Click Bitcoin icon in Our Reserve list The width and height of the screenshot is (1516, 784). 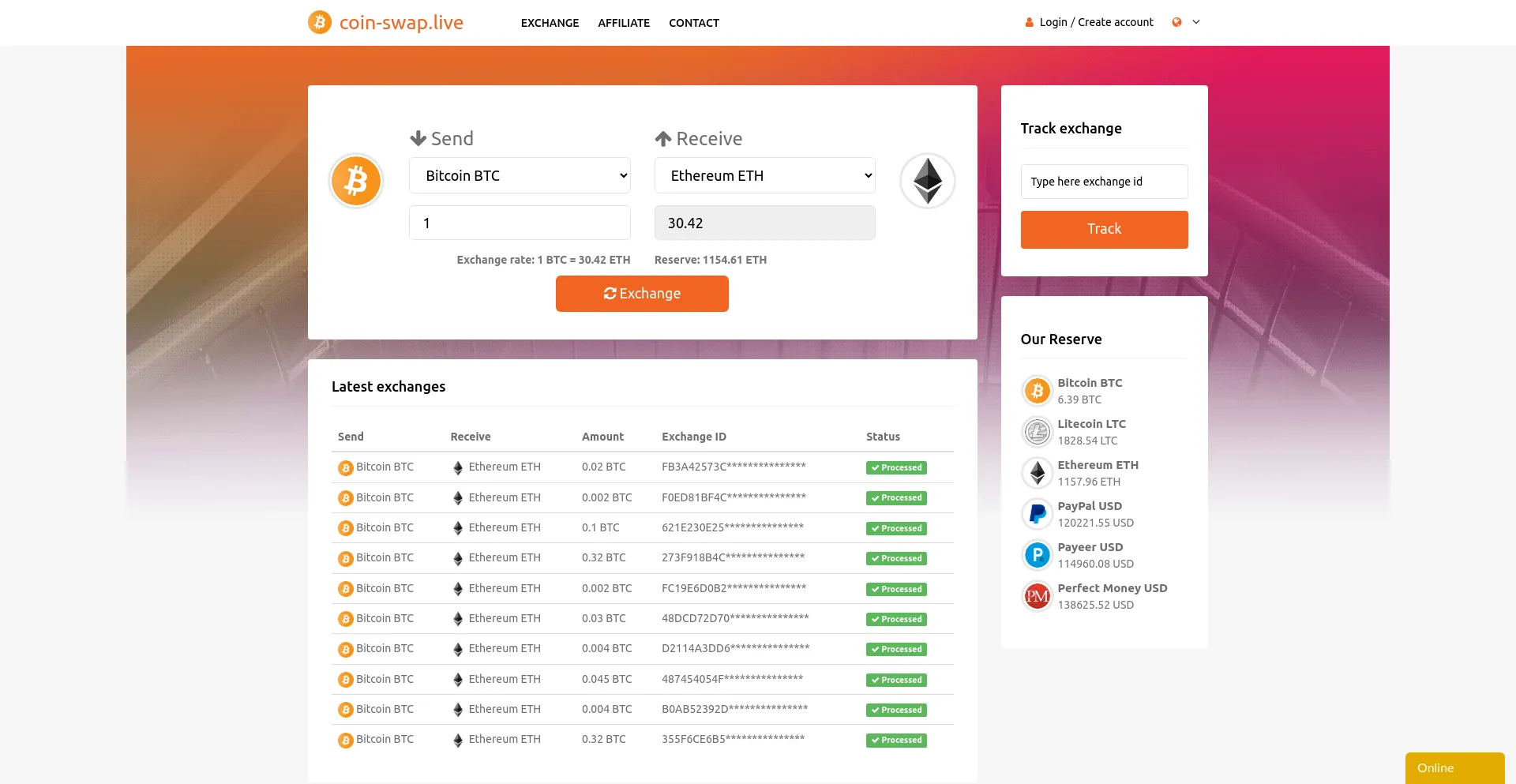[1037, 391]
